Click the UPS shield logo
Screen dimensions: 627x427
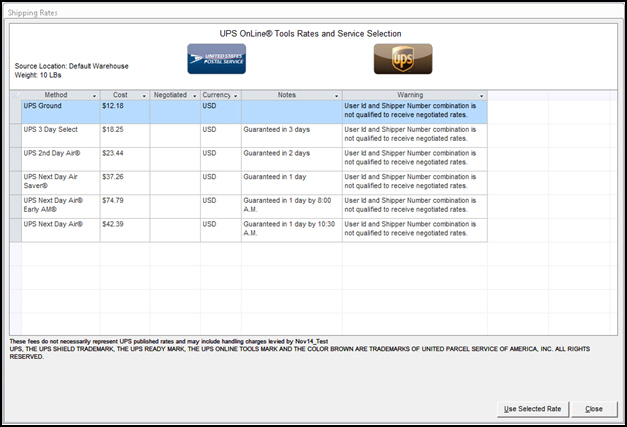pyautogui.click(x=403, y=59)
